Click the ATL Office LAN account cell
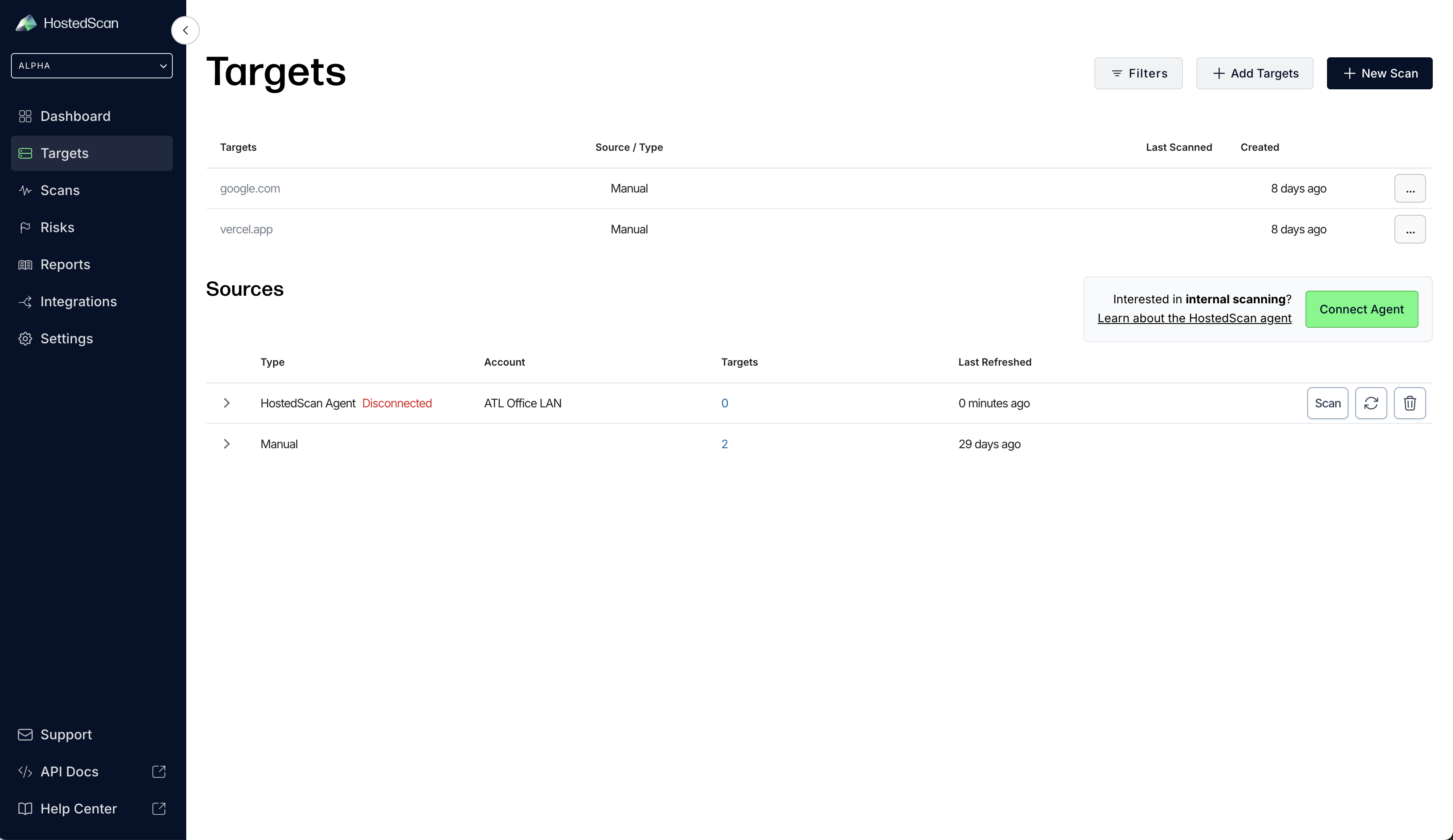Image resolution: width=1453 pixels, height=840 pixels. click(x=523, y=404)
